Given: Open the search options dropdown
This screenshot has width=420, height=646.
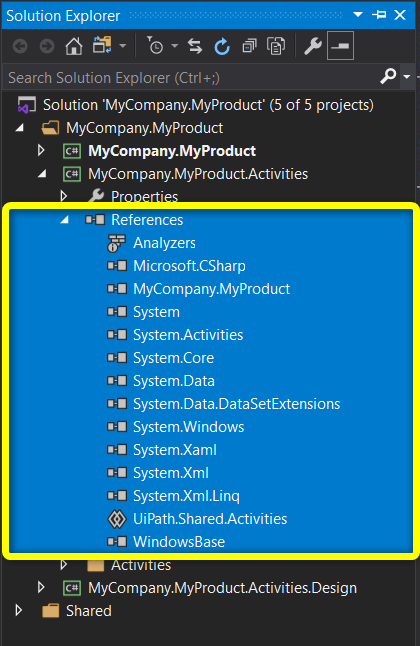Looking at the screenshot, I should [407, 77].
